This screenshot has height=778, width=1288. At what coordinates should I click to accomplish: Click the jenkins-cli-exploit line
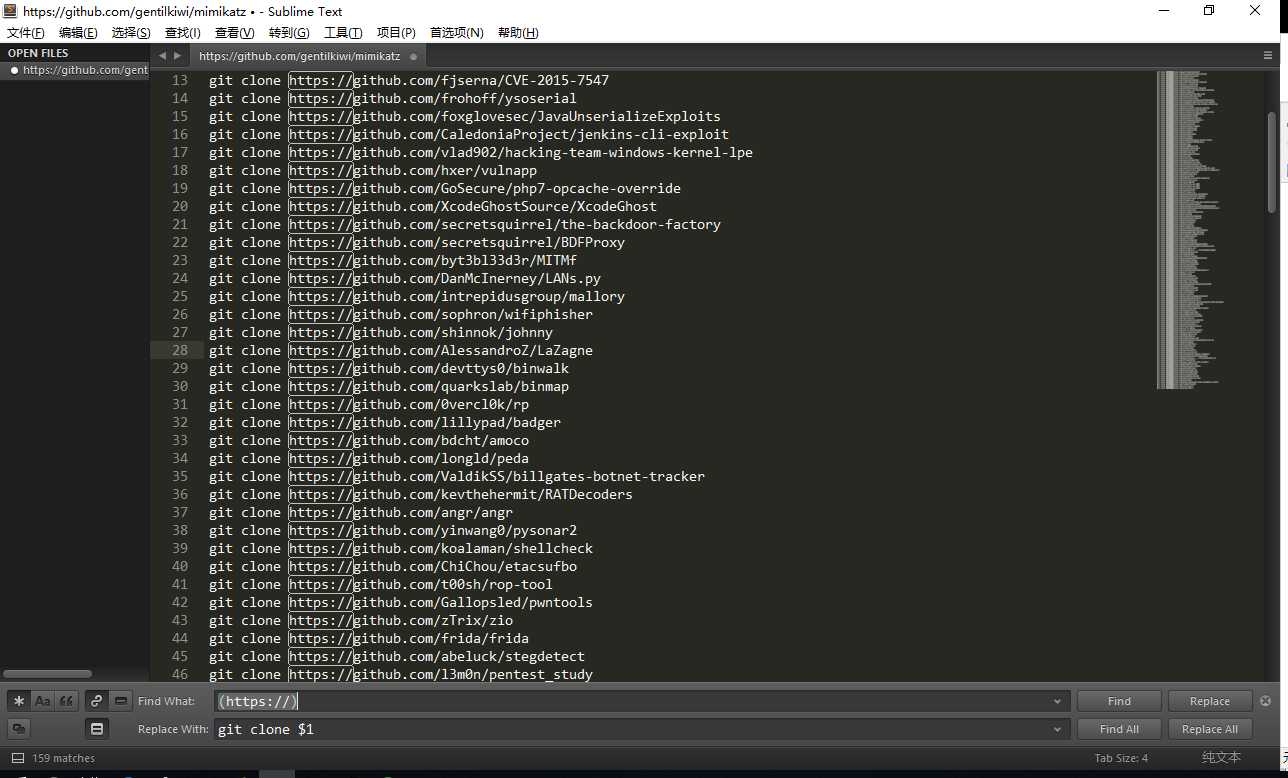469,134
